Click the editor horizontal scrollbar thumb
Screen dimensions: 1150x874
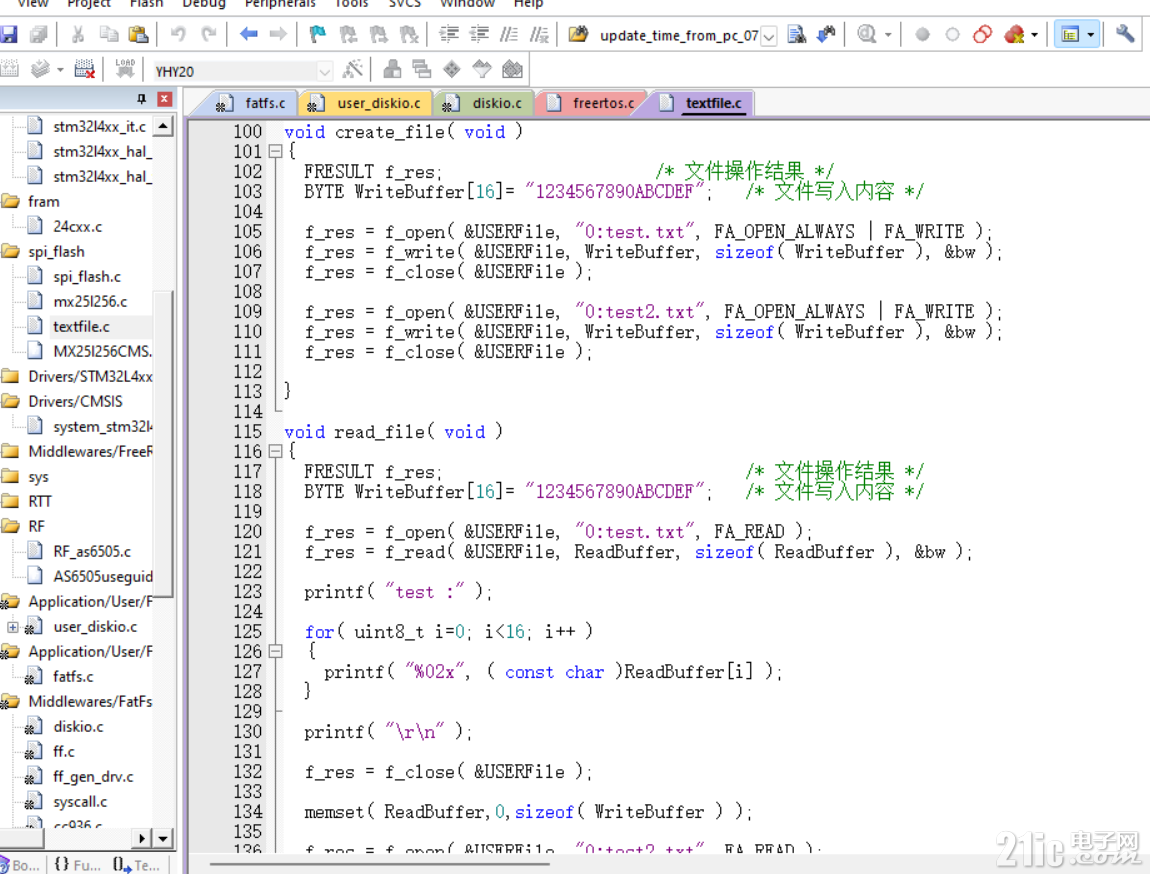[x=380, y=863]
